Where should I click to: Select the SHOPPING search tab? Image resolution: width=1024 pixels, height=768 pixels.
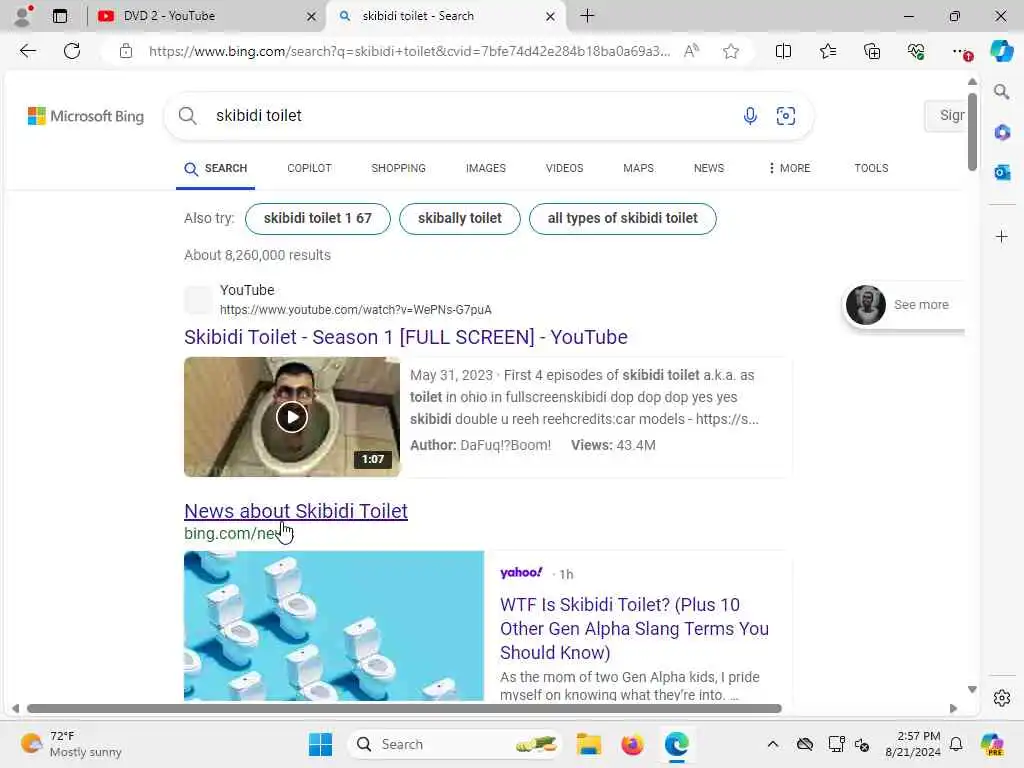tap(398, 168)
